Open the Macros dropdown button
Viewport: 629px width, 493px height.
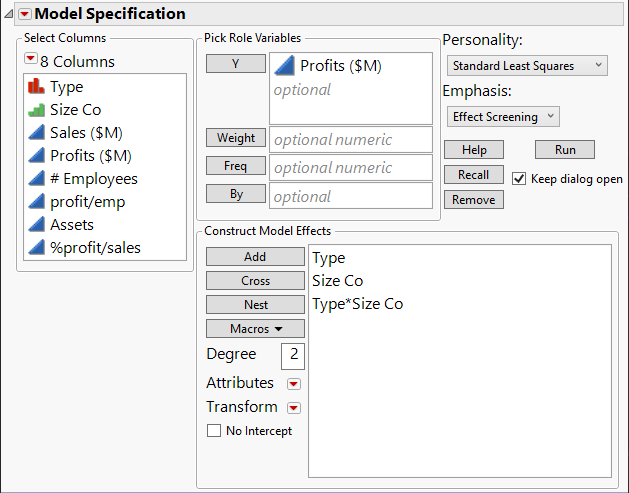(255, 328)
